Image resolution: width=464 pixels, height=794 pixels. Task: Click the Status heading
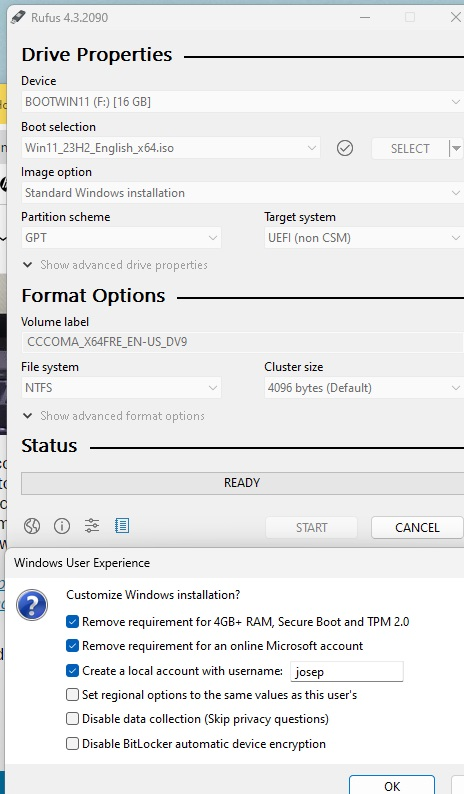(49, 446)
